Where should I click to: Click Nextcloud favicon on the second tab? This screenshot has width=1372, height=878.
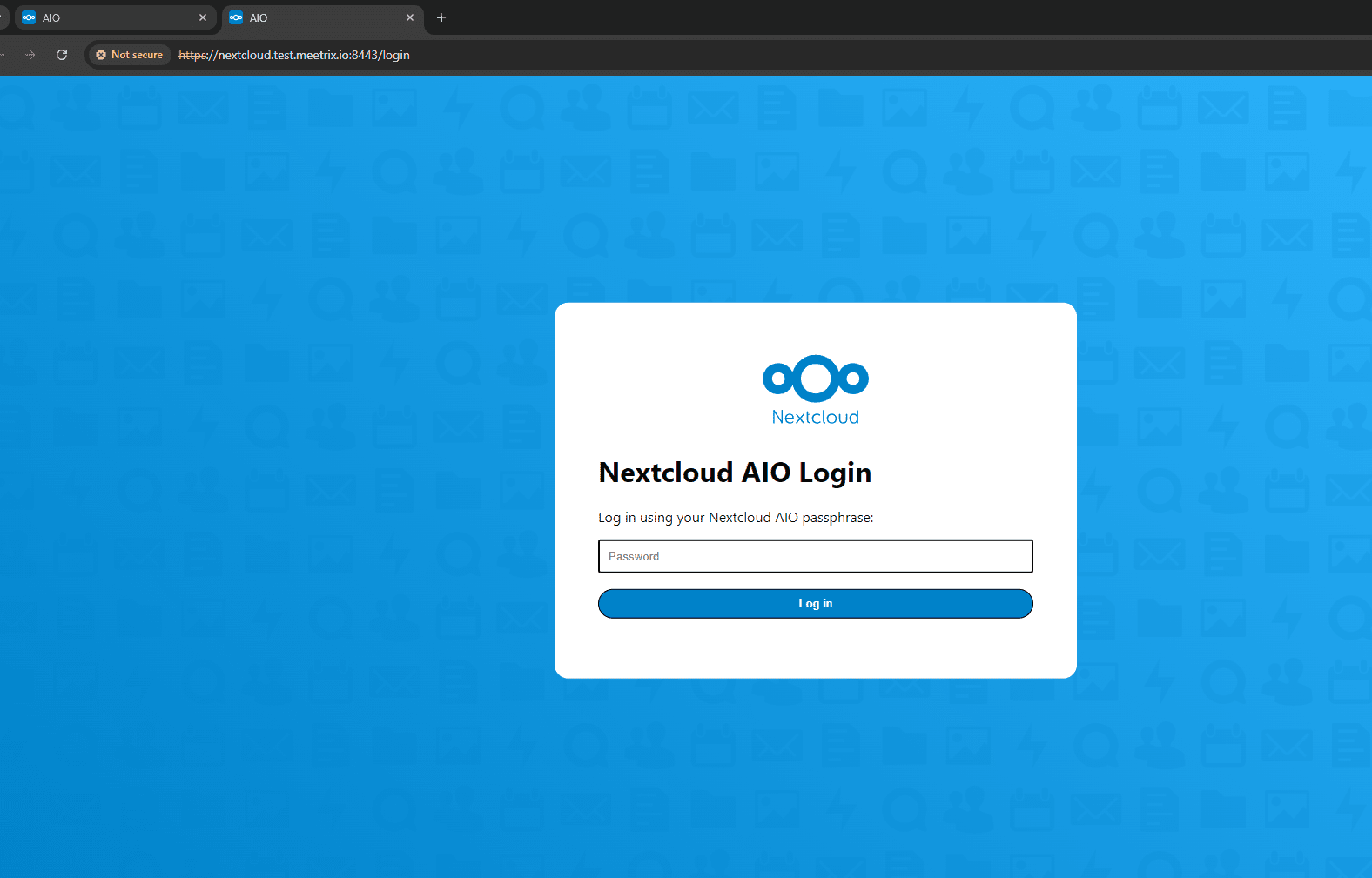(236, 17)
